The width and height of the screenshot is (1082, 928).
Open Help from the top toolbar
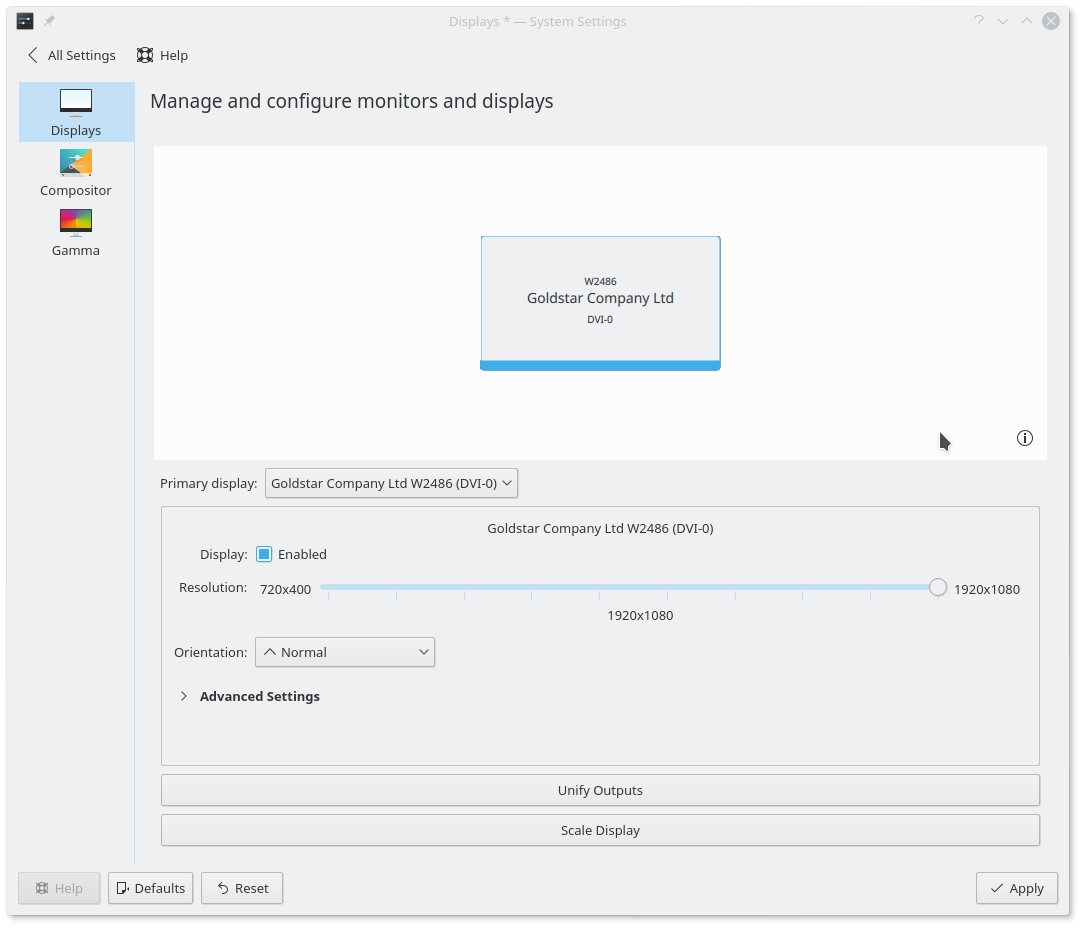pos(162,55)
